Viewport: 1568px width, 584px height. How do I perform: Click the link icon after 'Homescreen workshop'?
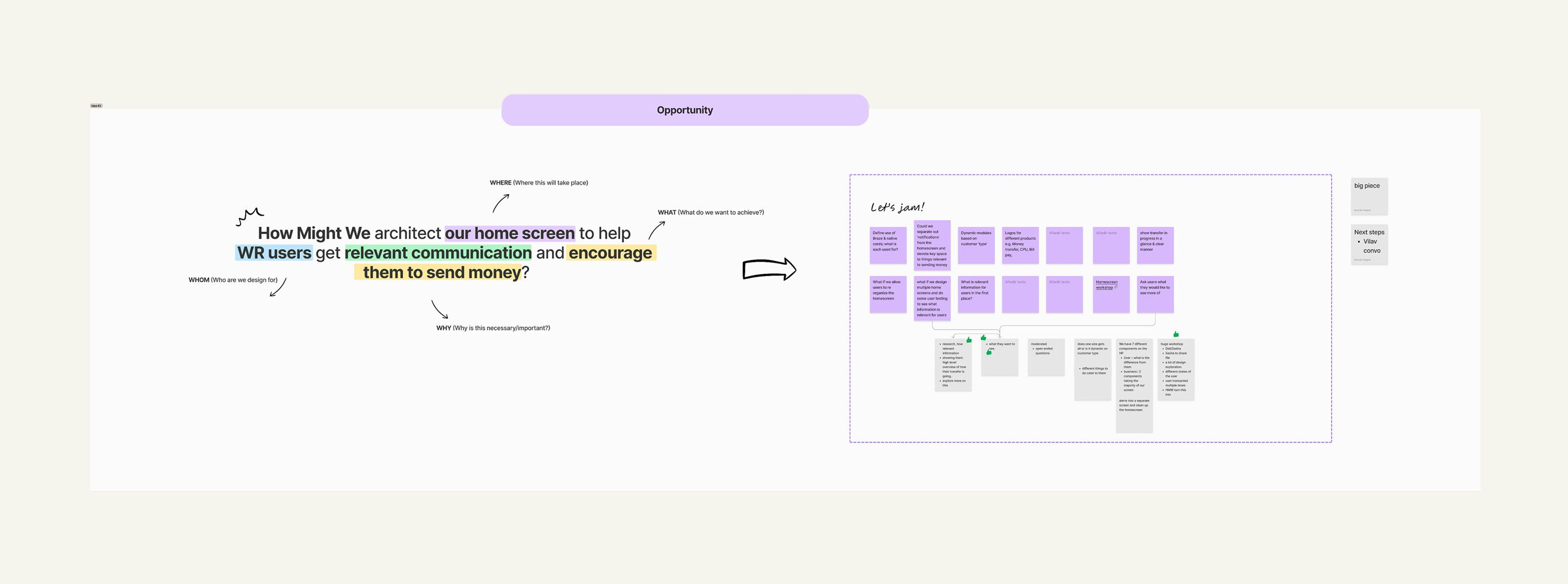[x=1116, y=287]
